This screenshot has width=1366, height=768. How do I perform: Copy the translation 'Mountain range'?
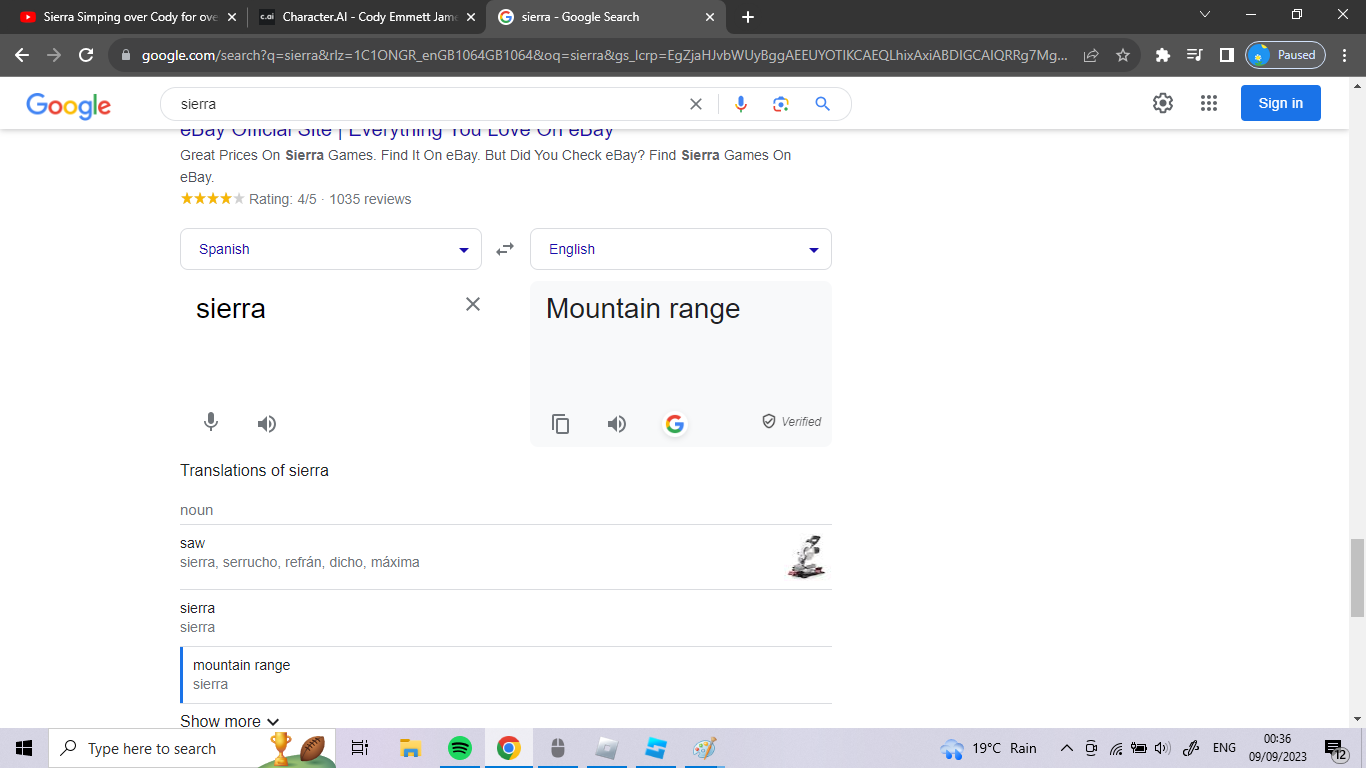pyautogui.click(x=561, y=424)
